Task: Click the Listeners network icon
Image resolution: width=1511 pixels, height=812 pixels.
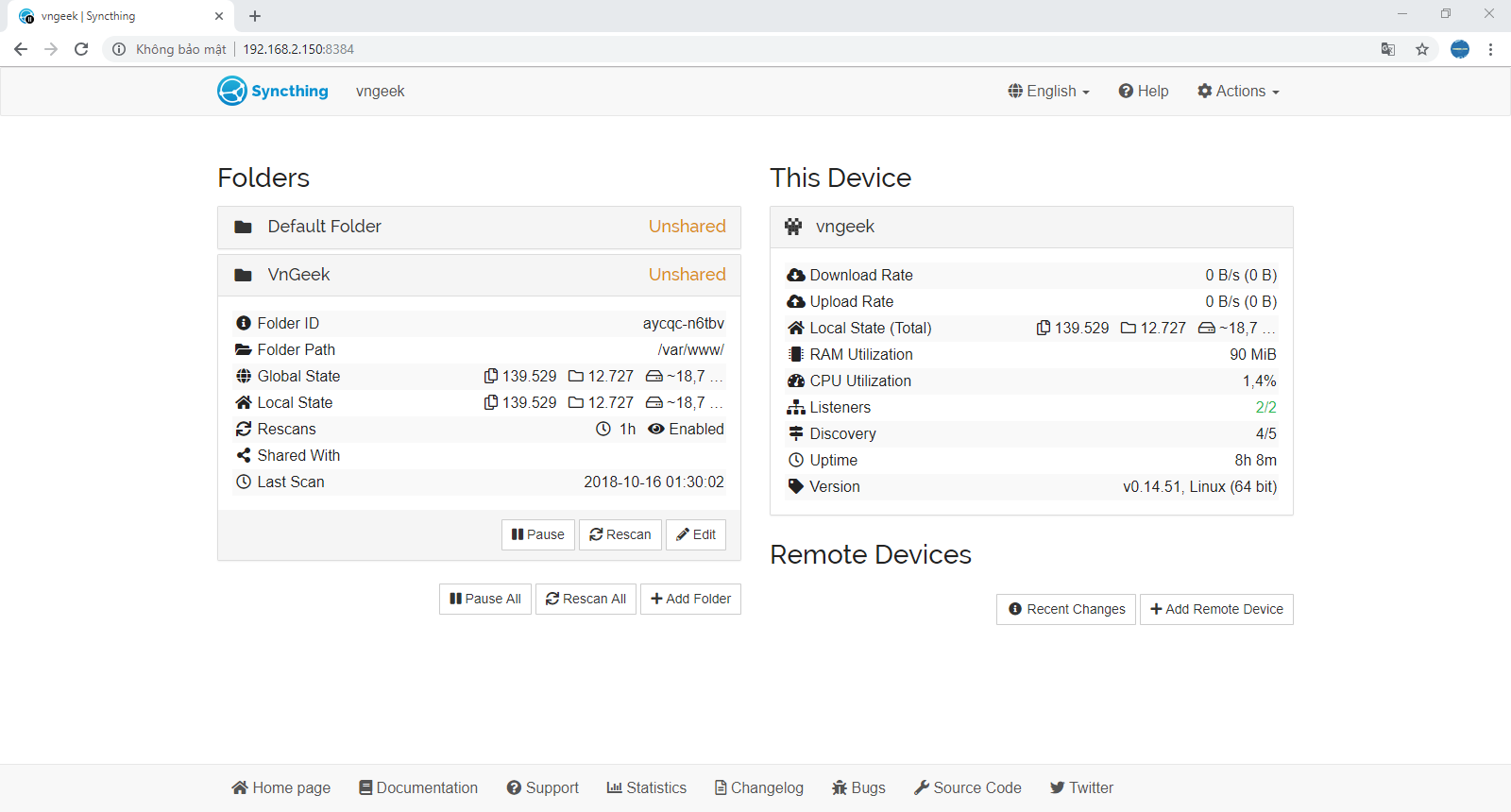Action: tap(796, 407)
